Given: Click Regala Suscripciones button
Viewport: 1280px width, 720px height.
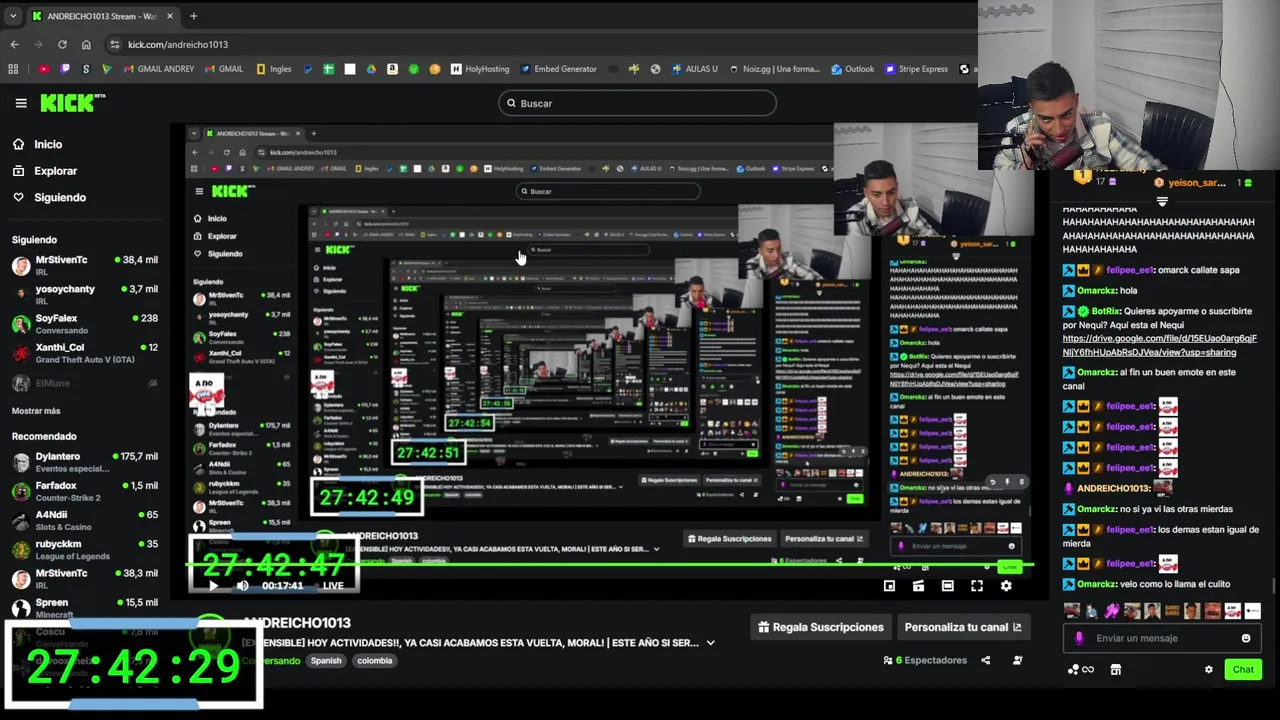Looking at the screenshot, I should [x=821, y=627].
